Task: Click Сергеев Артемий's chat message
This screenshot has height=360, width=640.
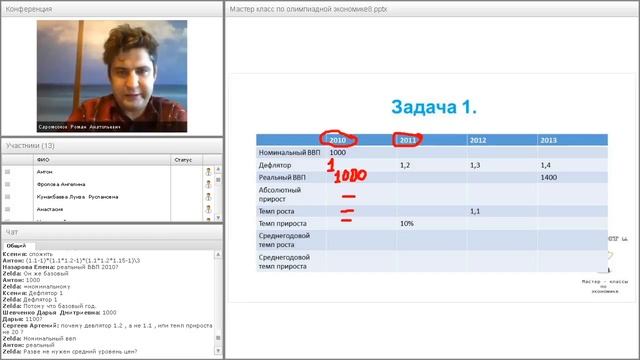Action: [108, 329]
